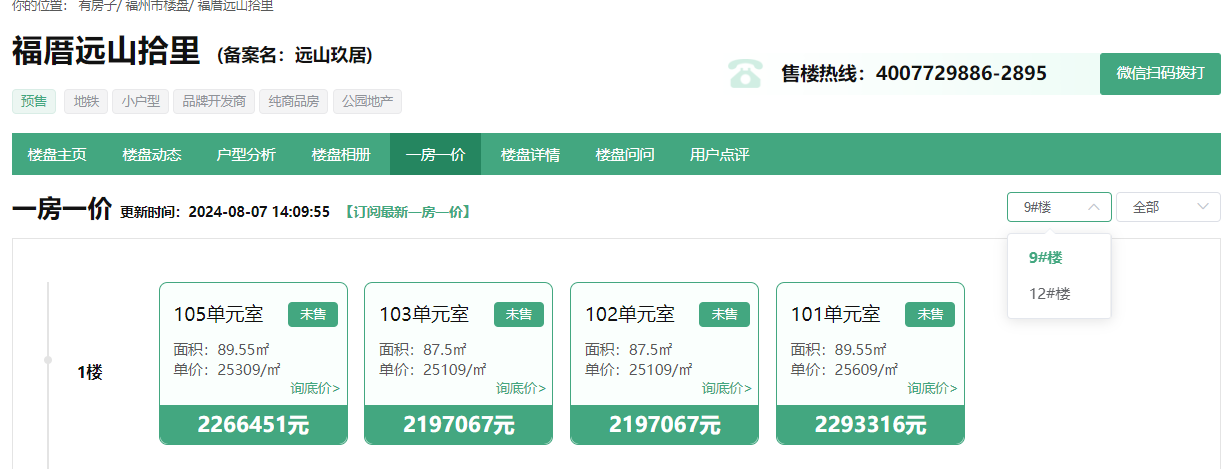Open the 用户点评 tab

(719, 155)
